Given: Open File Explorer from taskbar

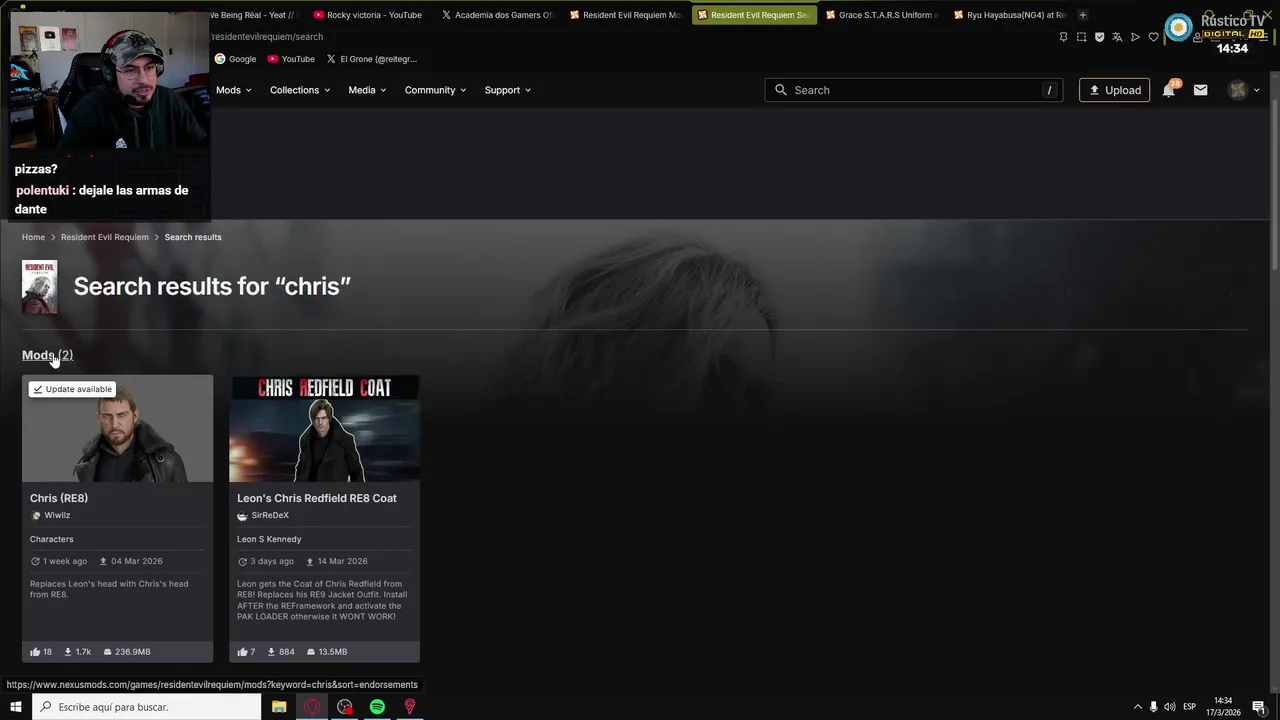Looking at the screenshot, I should (279, 707).
